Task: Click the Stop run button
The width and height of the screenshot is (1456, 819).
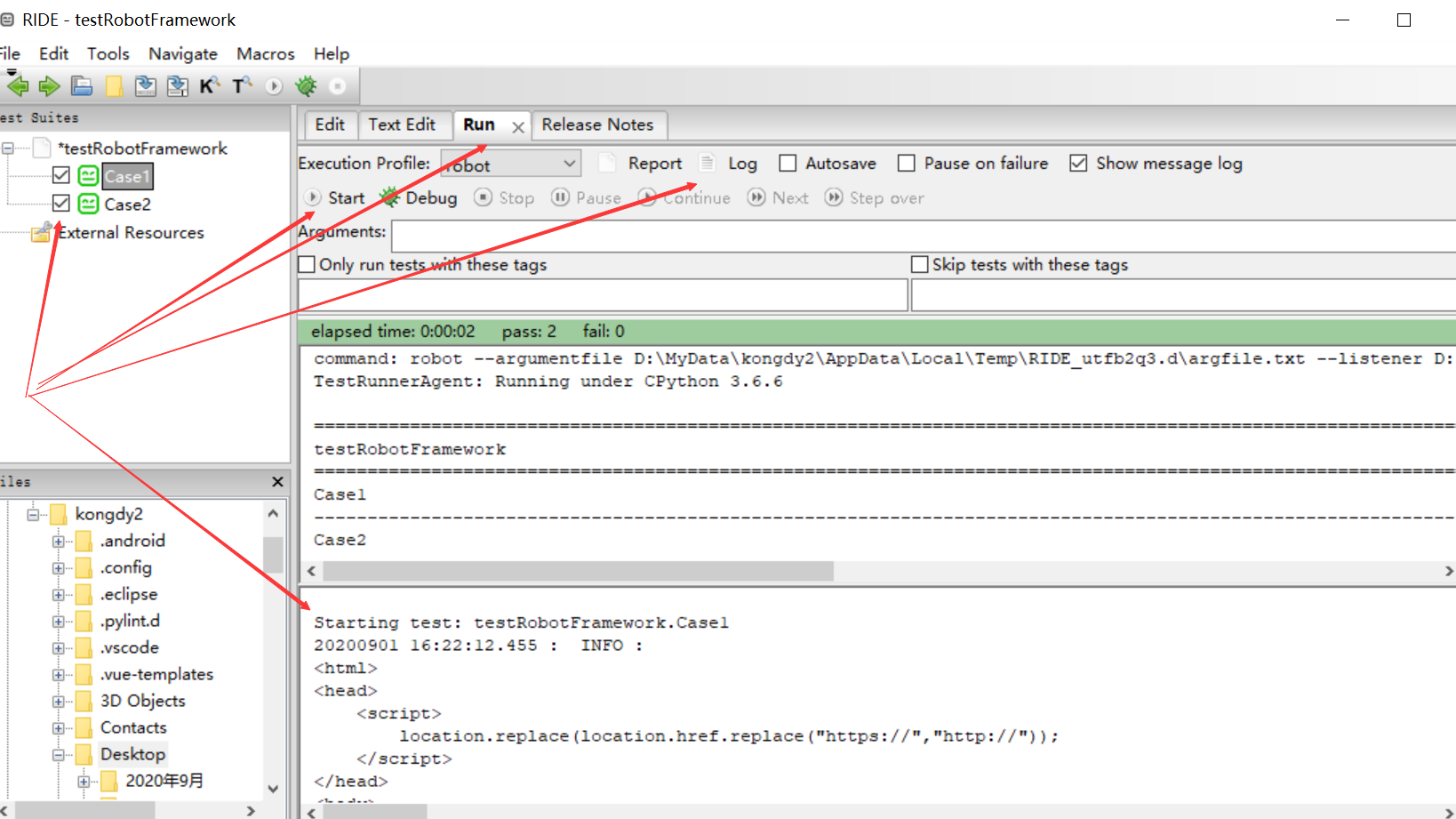Action: point(504,197)
